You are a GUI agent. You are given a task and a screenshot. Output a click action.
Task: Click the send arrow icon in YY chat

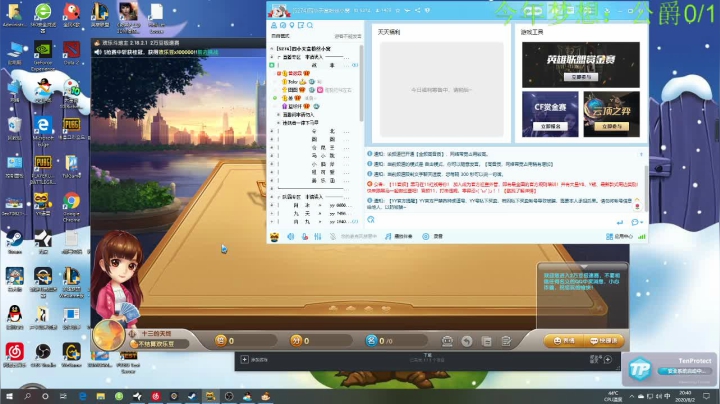click(620, 222)
